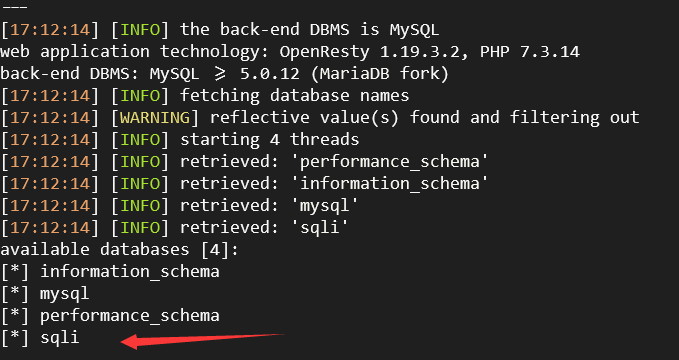Click the first 17:12:14 timestamp
The width and height of the screenshot is (679, 360).
(50, 30)
